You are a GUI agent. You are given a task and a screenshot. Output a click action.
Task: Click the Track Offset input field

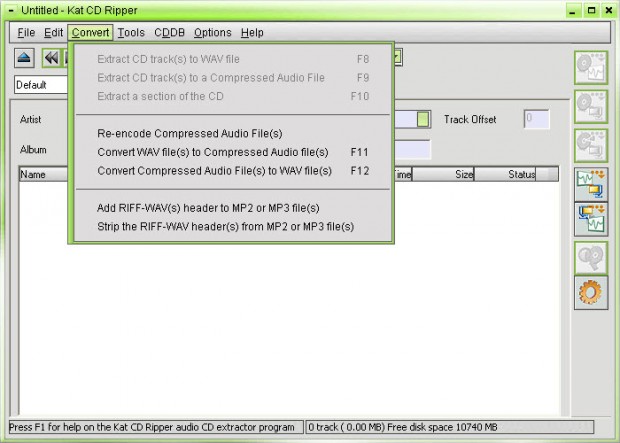pyautogui.click(x=537, y=119)
